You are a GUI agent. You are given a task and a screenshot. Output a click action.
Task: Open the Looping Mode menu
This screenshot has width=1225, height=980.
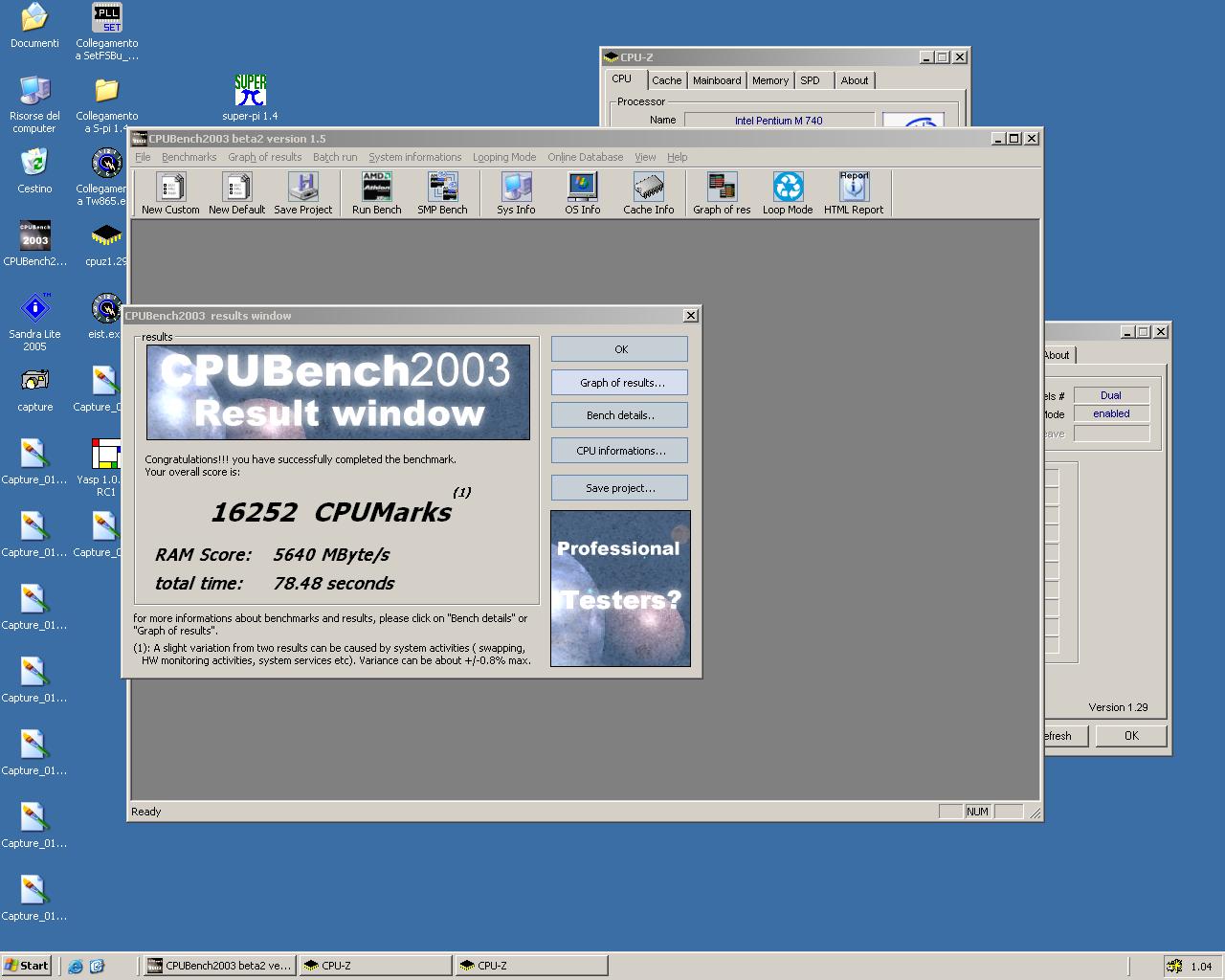pyautogui.click(x=504, y=157)
